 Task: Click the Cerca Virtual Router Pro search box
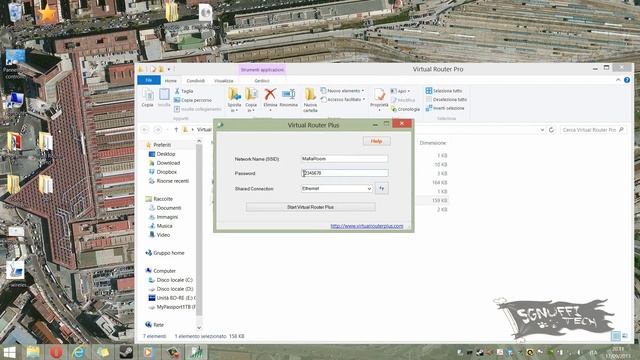(x=593, y=130)
